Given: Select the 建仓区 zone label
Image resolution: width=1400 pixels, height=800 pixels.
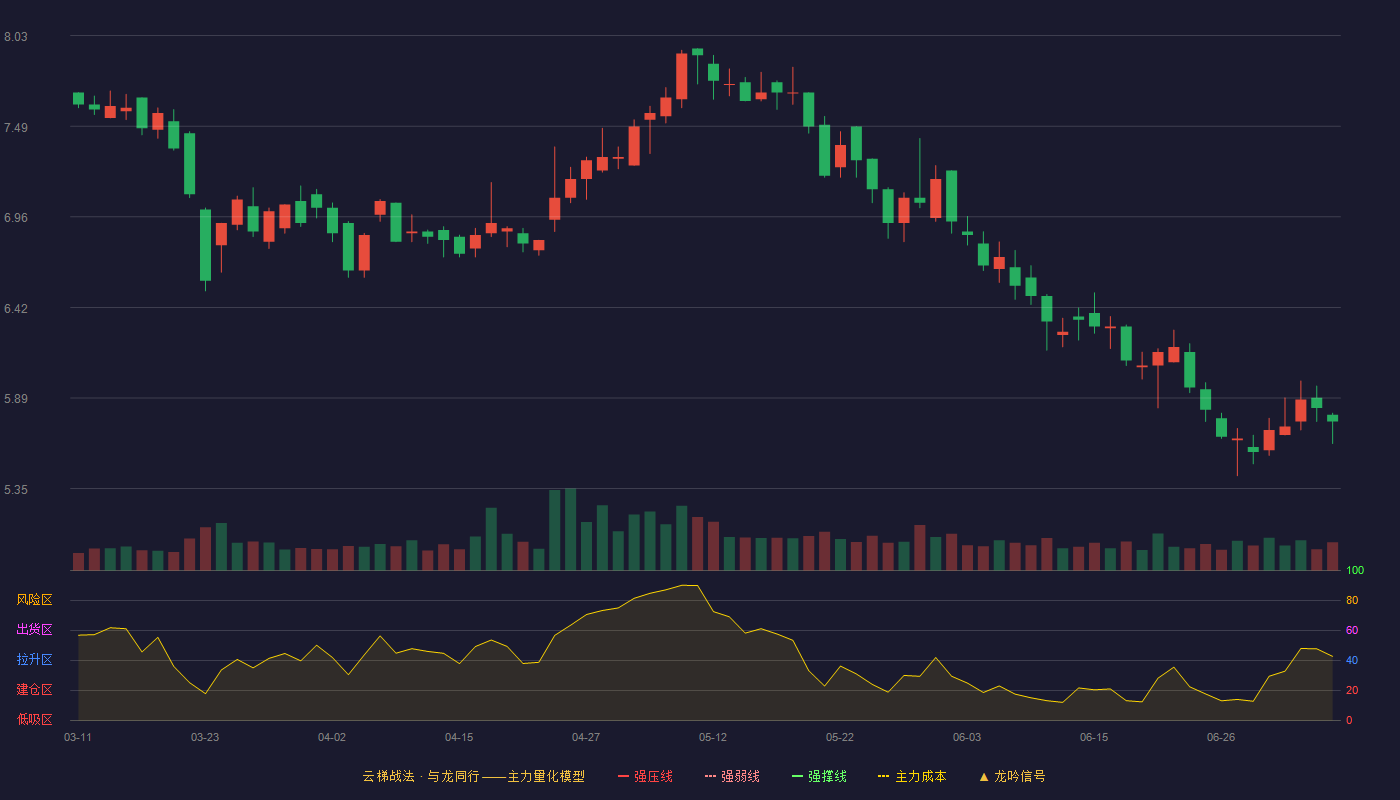Looking at the screenshot, I should tap(34, 690).
